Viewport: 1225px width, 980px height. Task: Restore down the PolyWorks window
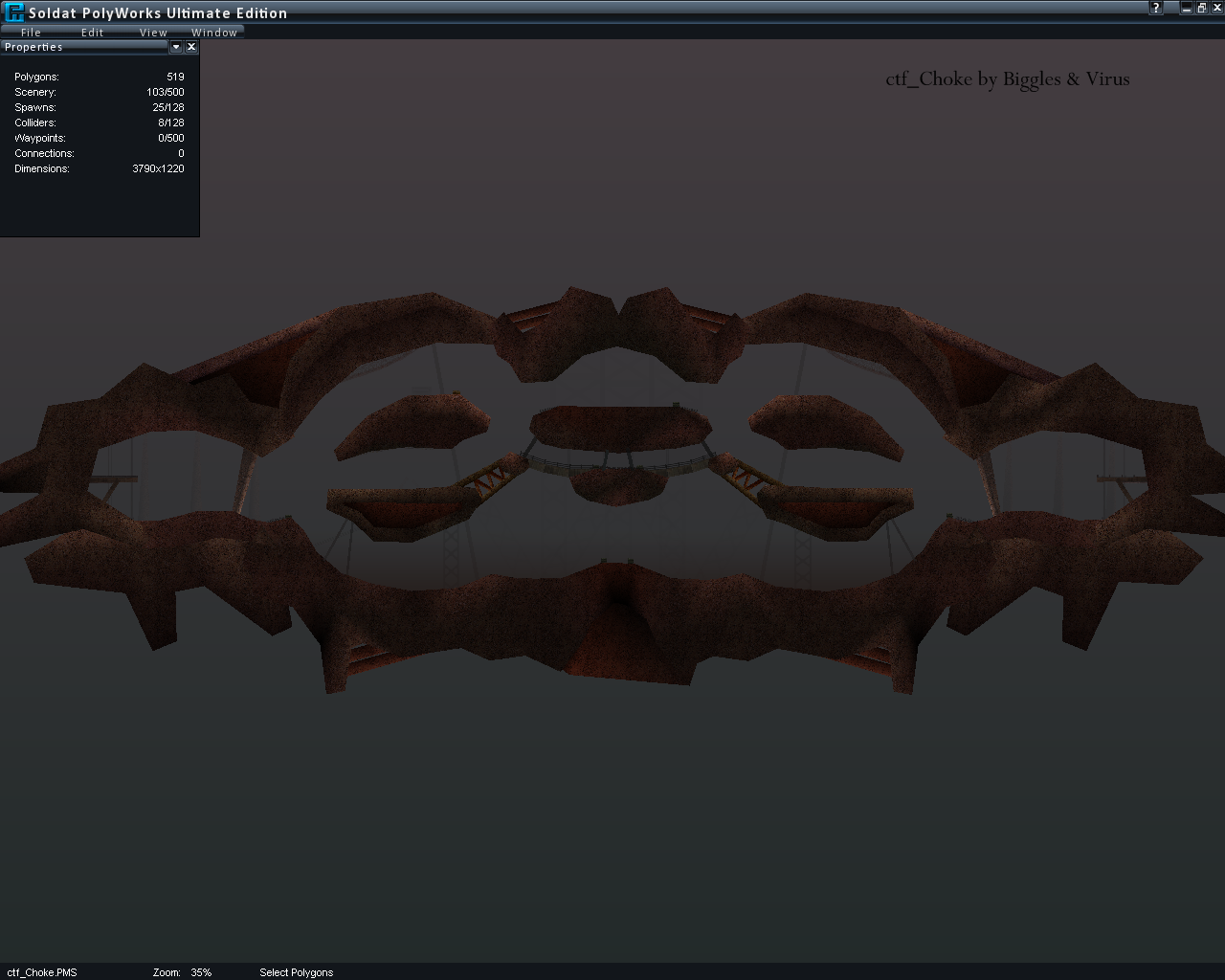(1201, 9)
